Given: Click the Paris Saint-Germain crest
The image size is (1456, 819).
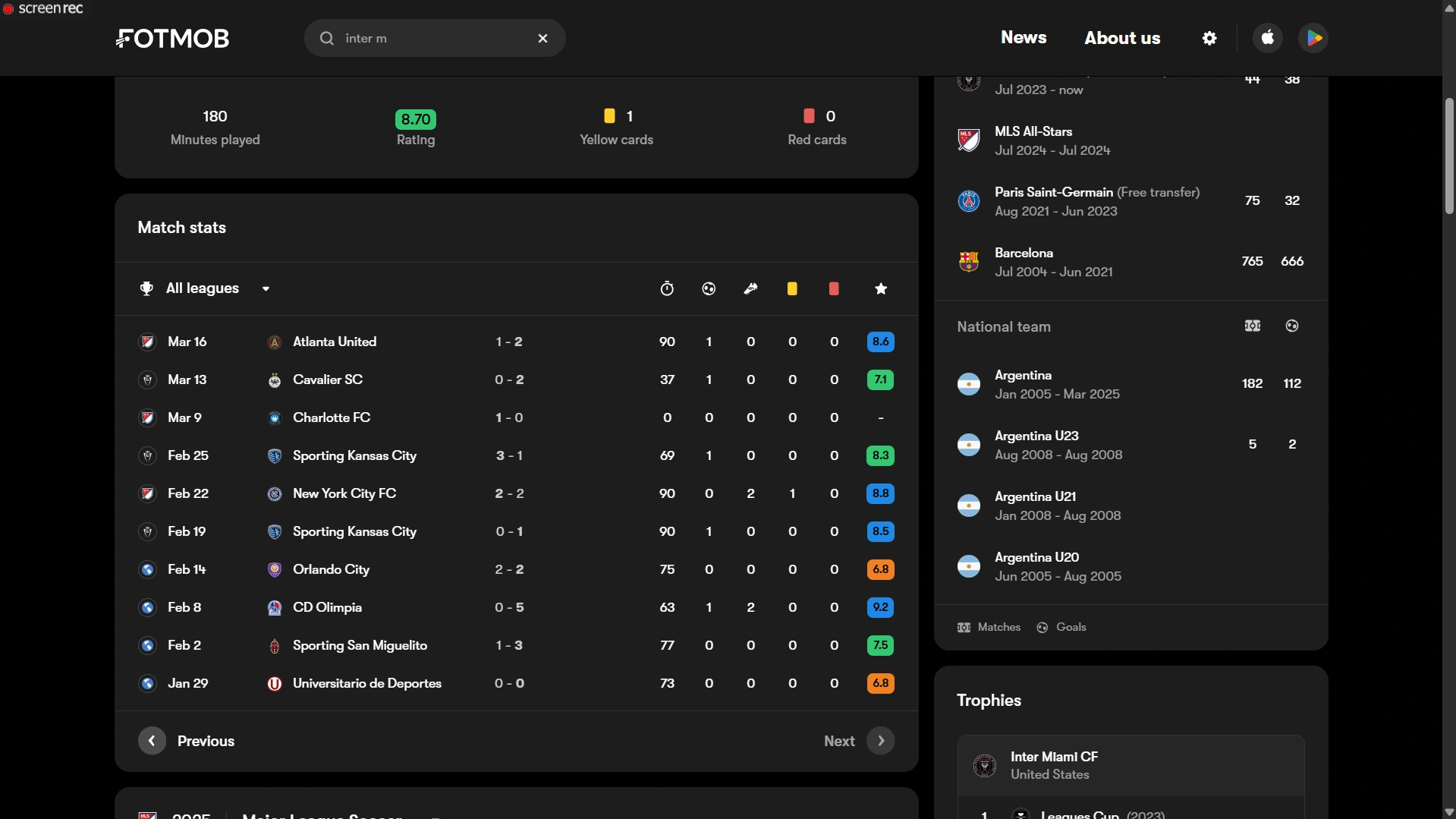Looking at the screenshot, I should (x=969, y=201).
